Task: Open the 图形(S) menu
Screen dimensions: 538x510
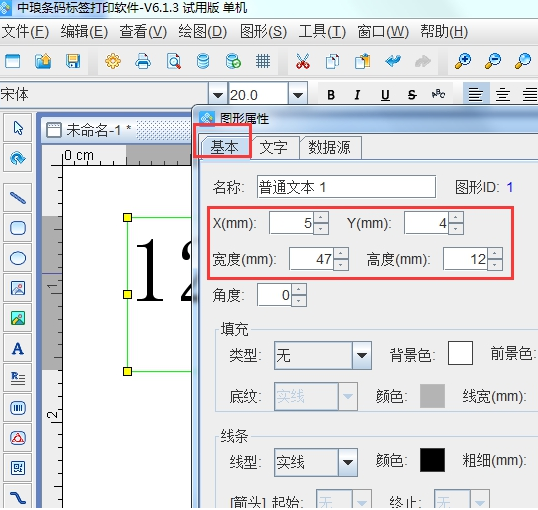Action: (x=263, y=32)
